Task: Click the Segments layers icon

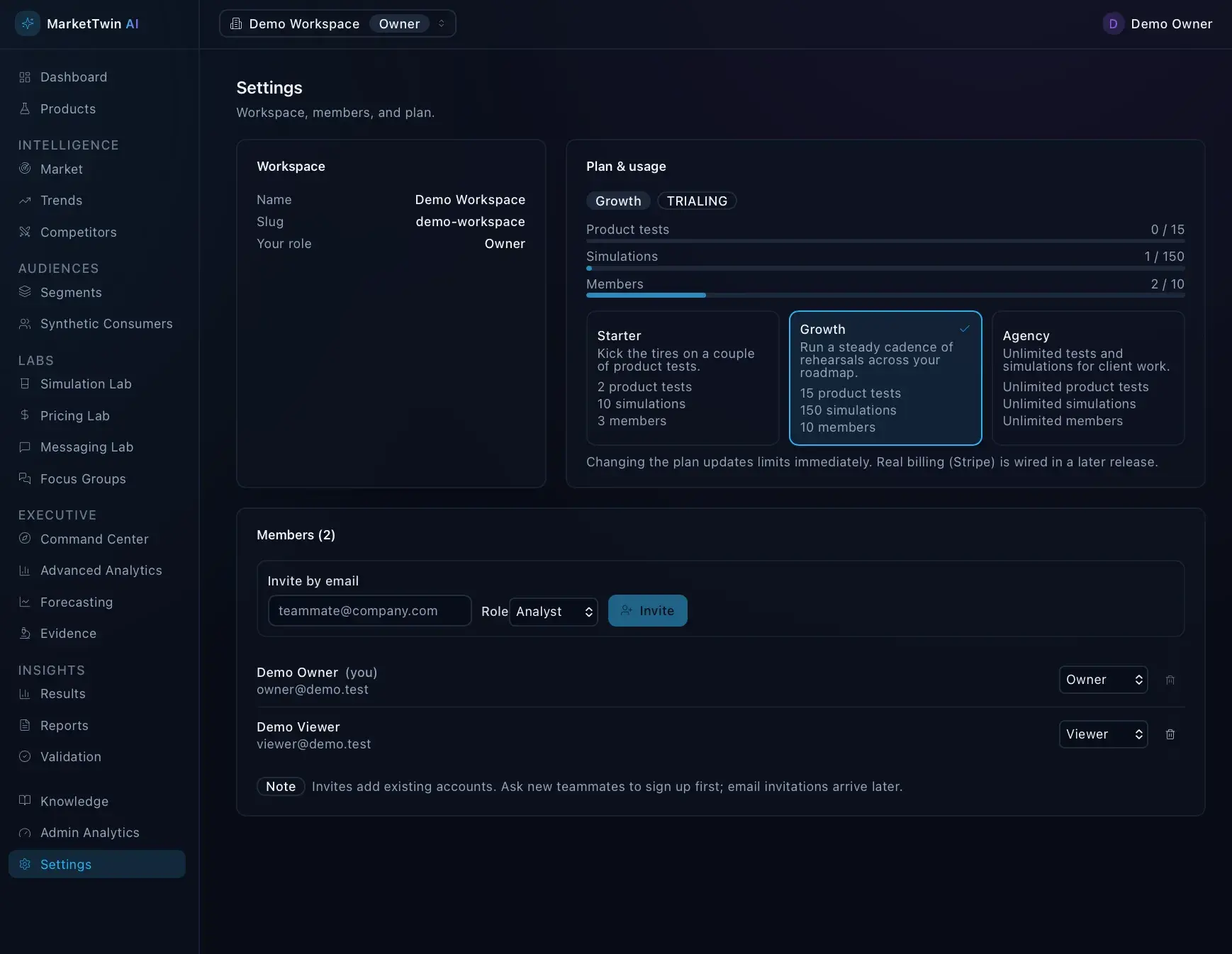Action: point(25,292)
